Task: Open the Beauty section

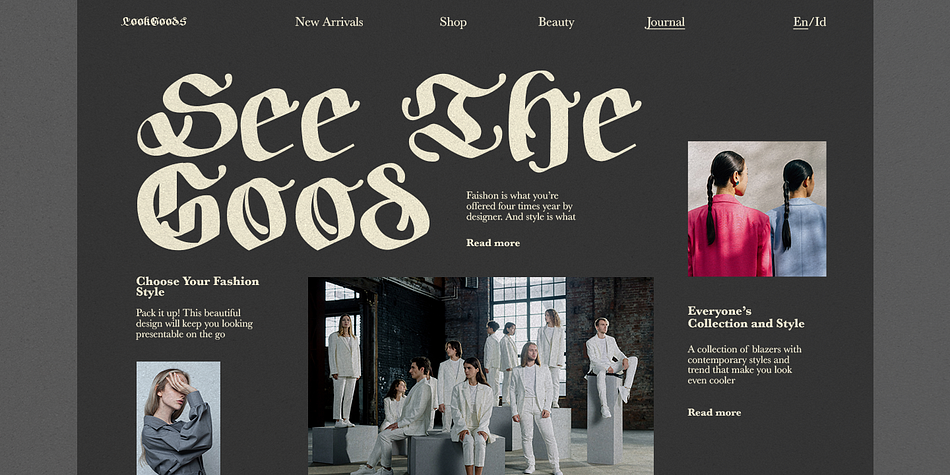Action: tap(556, 22)
